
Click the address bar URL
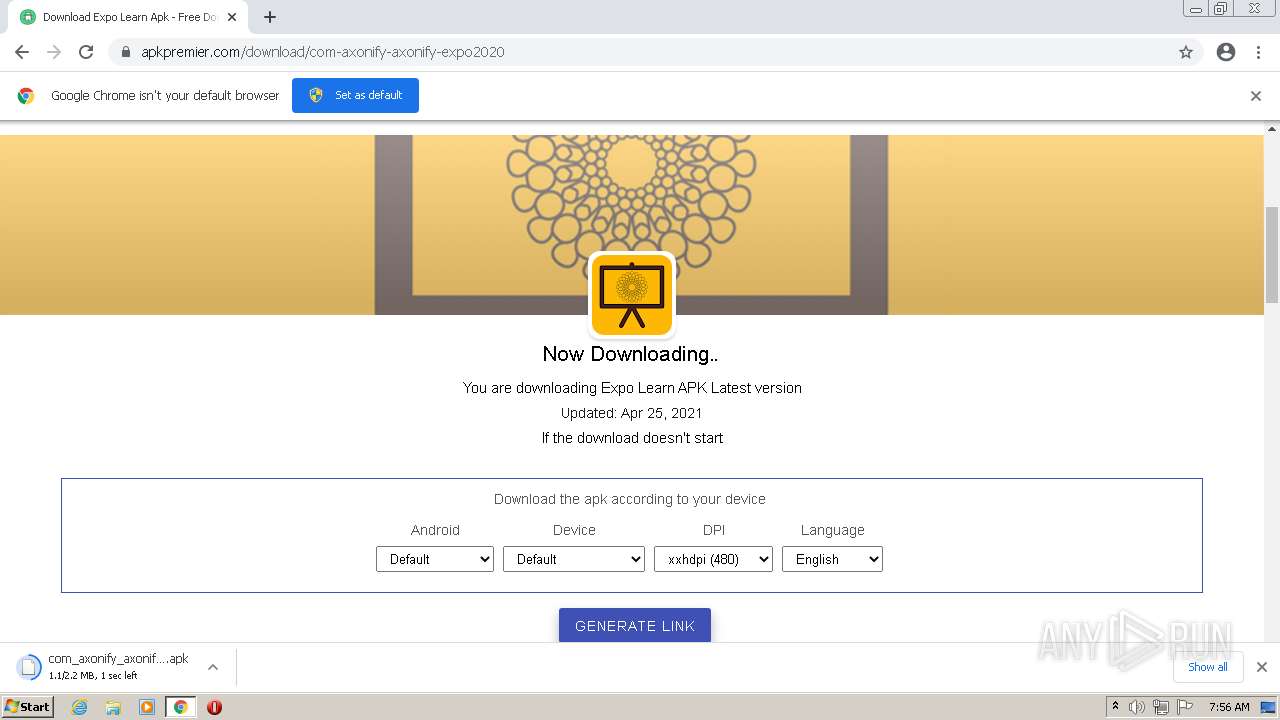(x=322, y=52)
